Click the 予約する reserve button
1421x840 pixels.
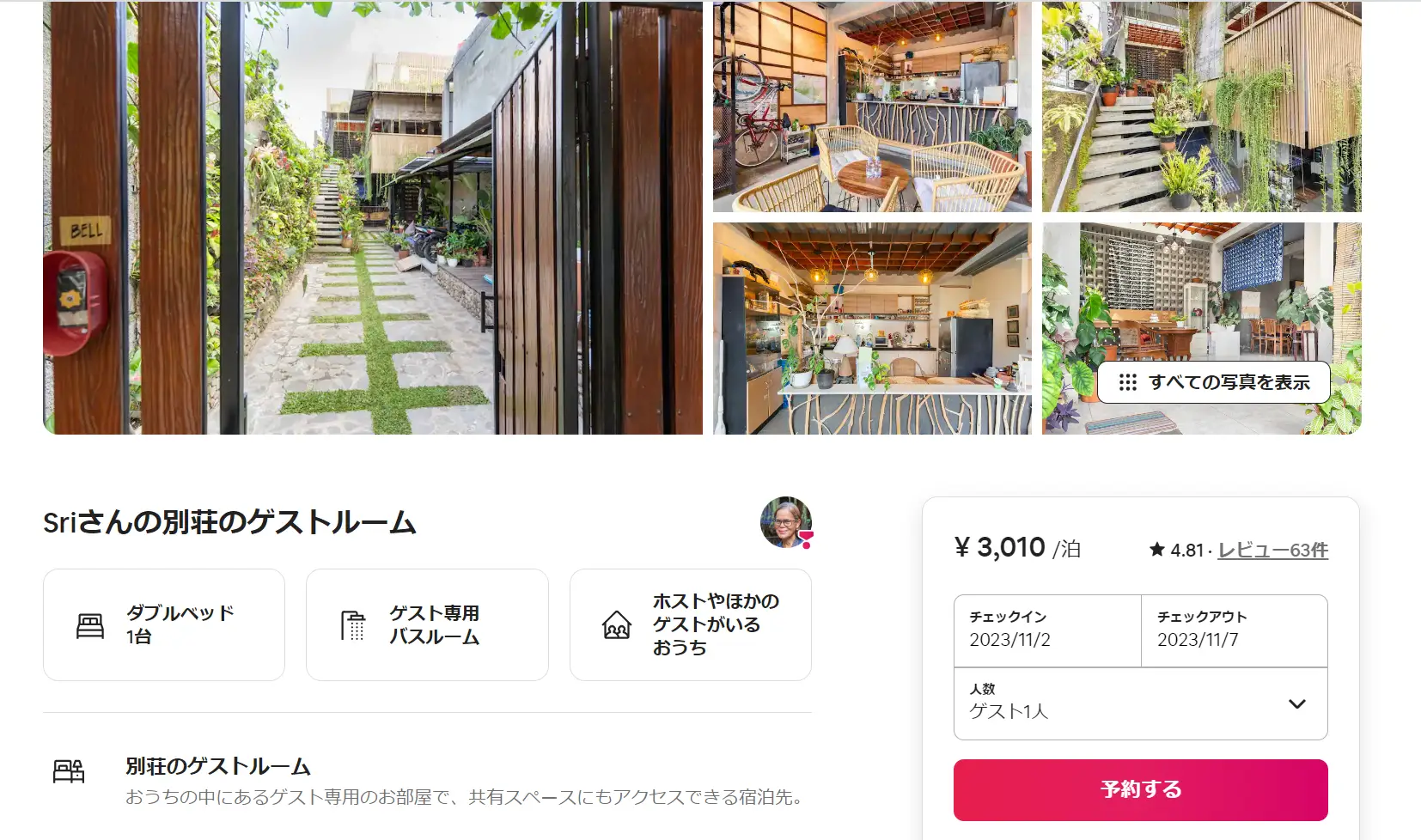pyautogui.click(x=1141, y=789)
